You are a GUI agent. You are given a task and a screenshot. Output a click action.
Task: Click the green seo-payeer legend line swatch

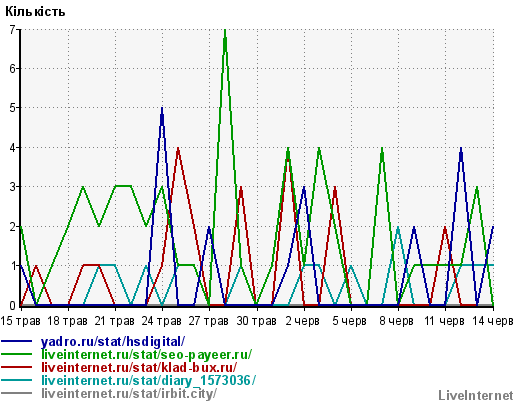click(17, 354)
